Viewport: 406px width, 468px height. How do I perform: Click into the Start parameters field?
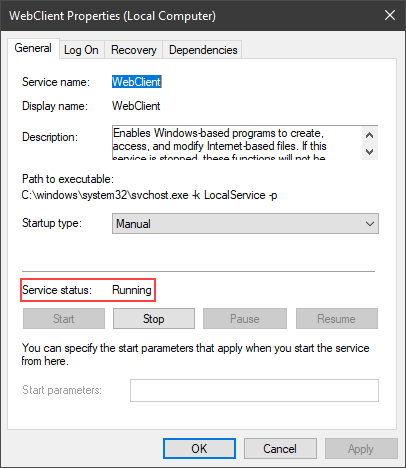[254, 390]
